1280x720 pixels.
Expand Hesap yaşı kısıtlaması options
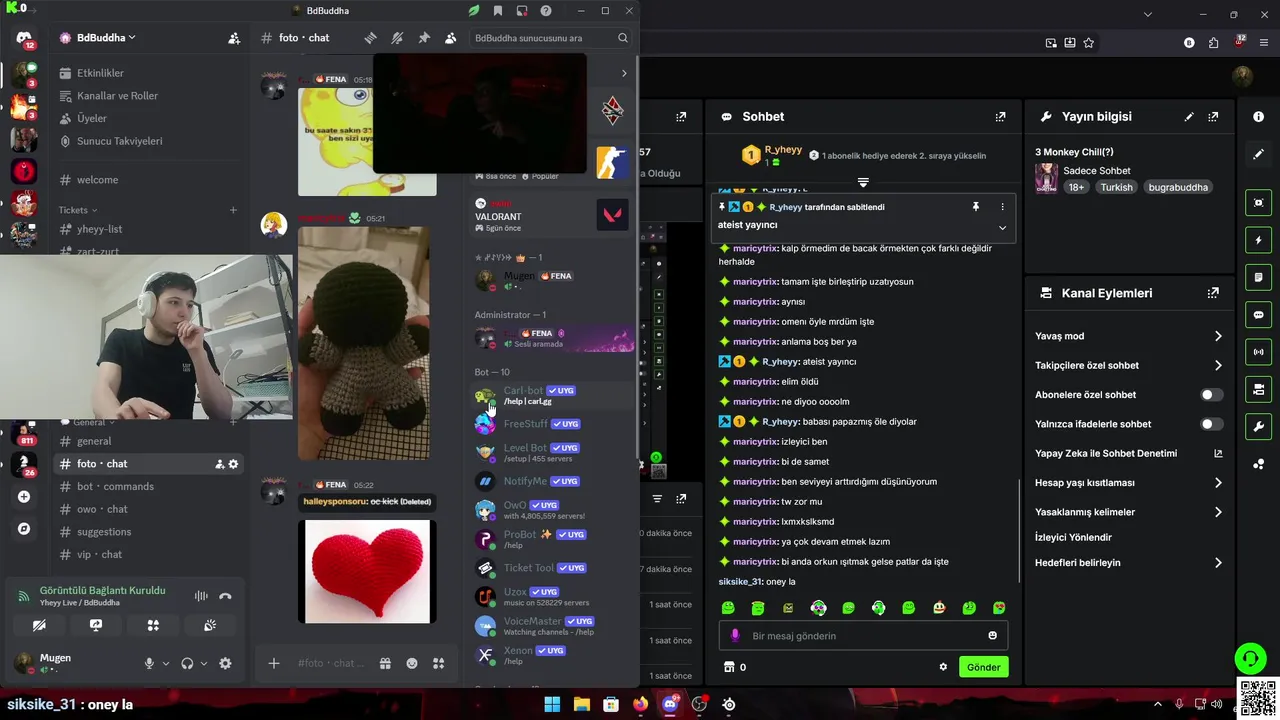tap(1218, 483)
